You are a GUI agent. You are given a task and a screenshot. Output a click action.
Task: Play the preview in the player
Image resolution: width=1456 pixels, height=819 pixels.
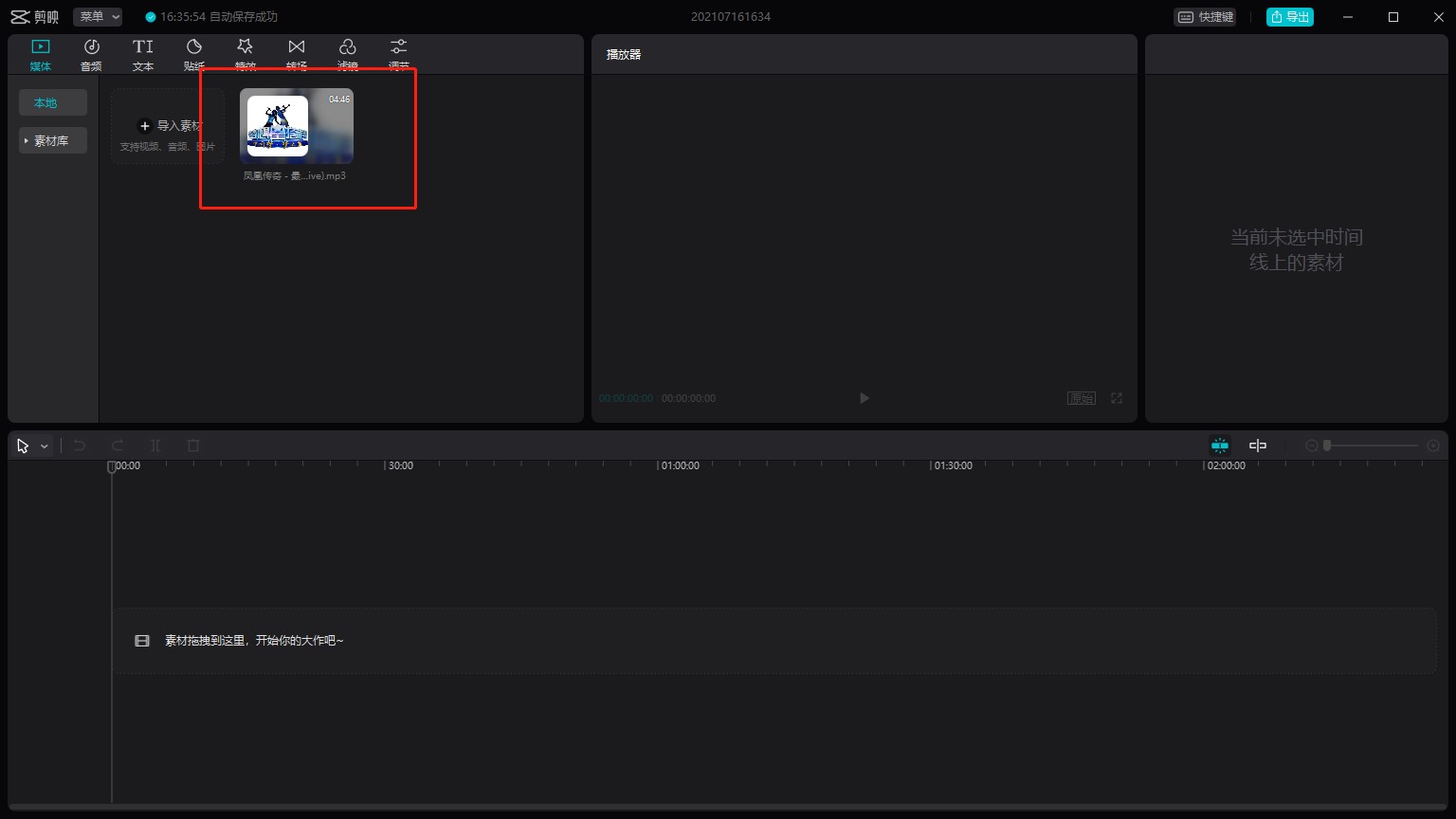click(864, 398)
